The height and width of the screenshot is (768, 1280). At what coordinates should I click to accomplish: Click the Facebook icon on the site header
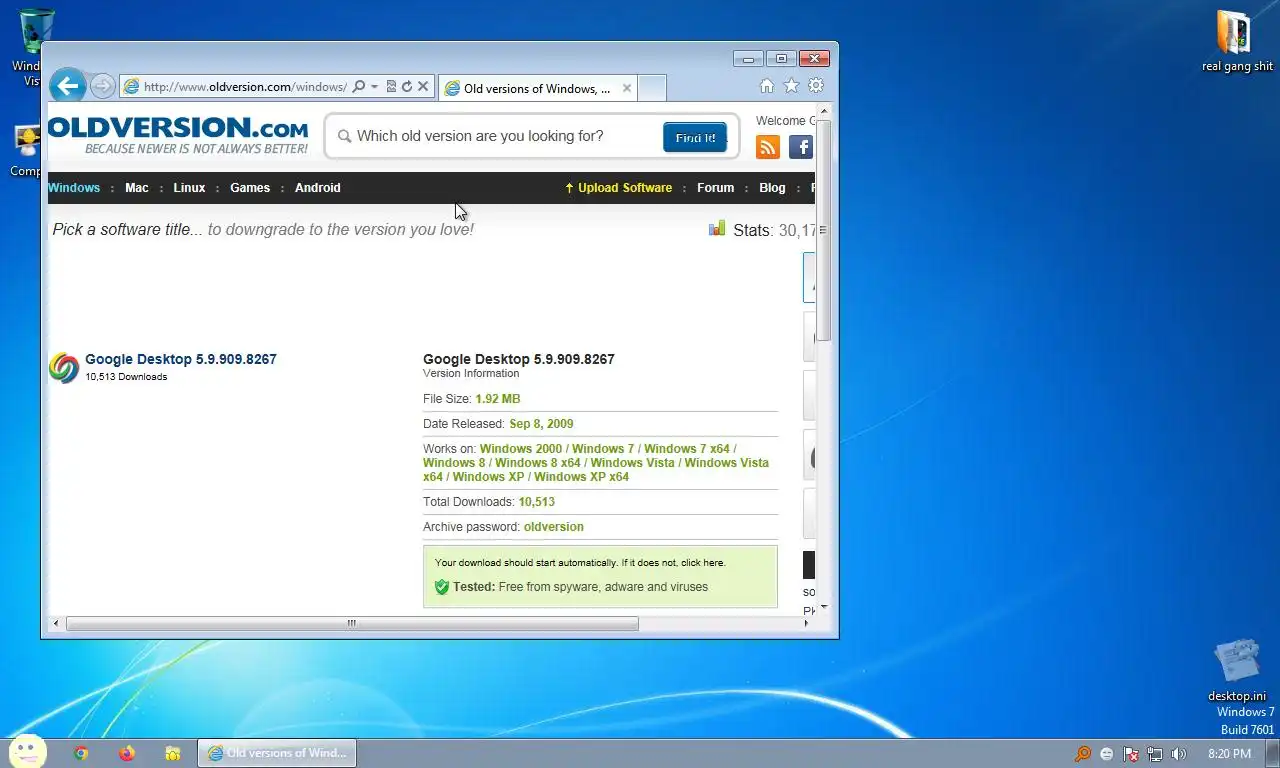click(801, 147)
